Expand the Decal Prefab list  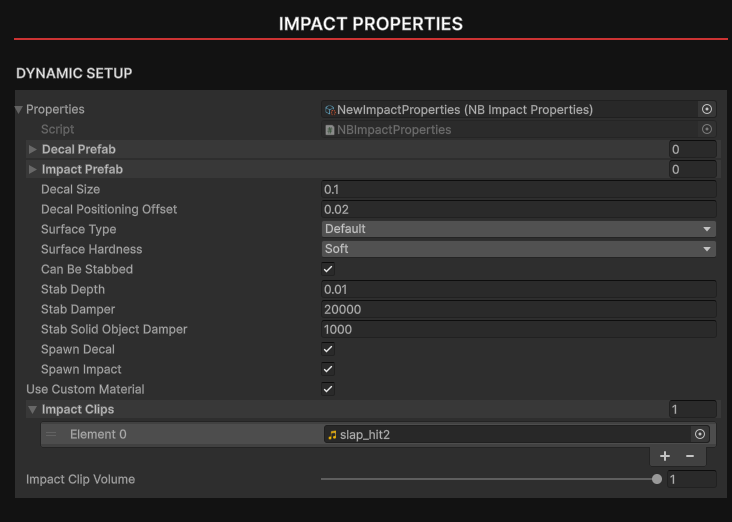tap(33, 149)
